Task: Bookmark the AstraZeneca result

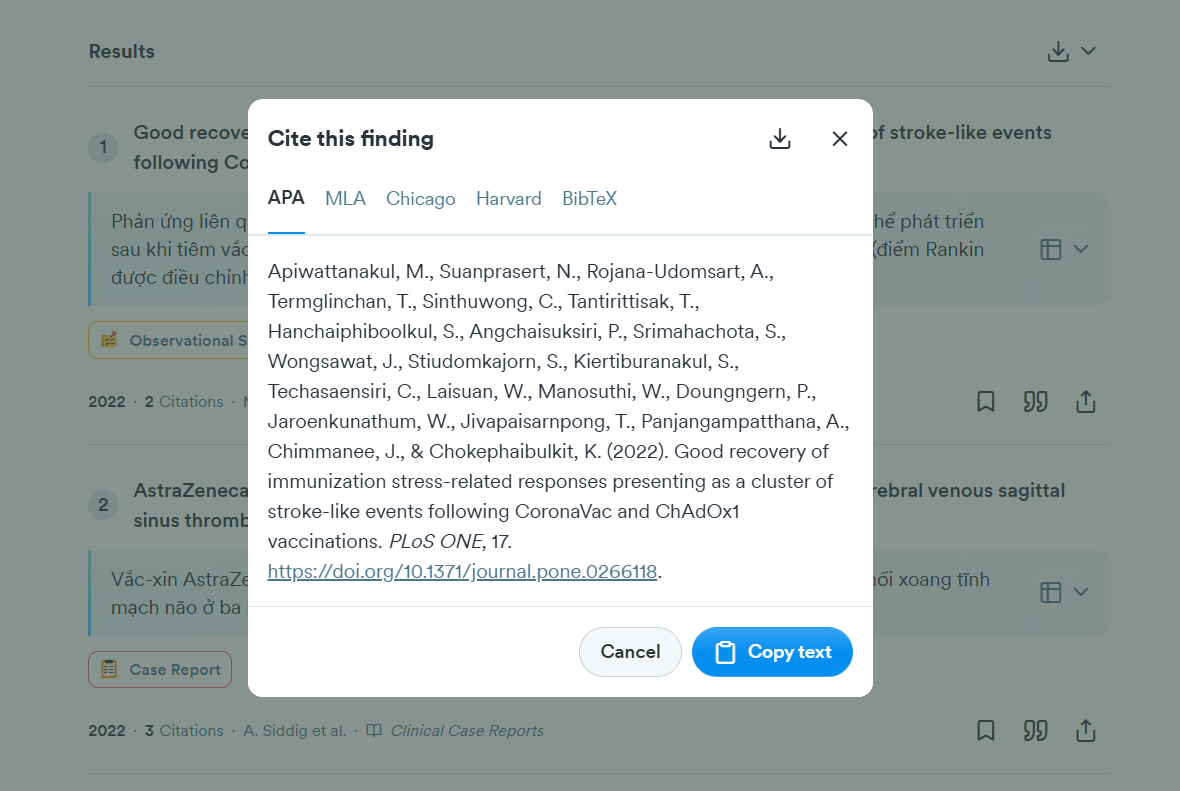Action: pyautogui.click(x=986, y=731)
